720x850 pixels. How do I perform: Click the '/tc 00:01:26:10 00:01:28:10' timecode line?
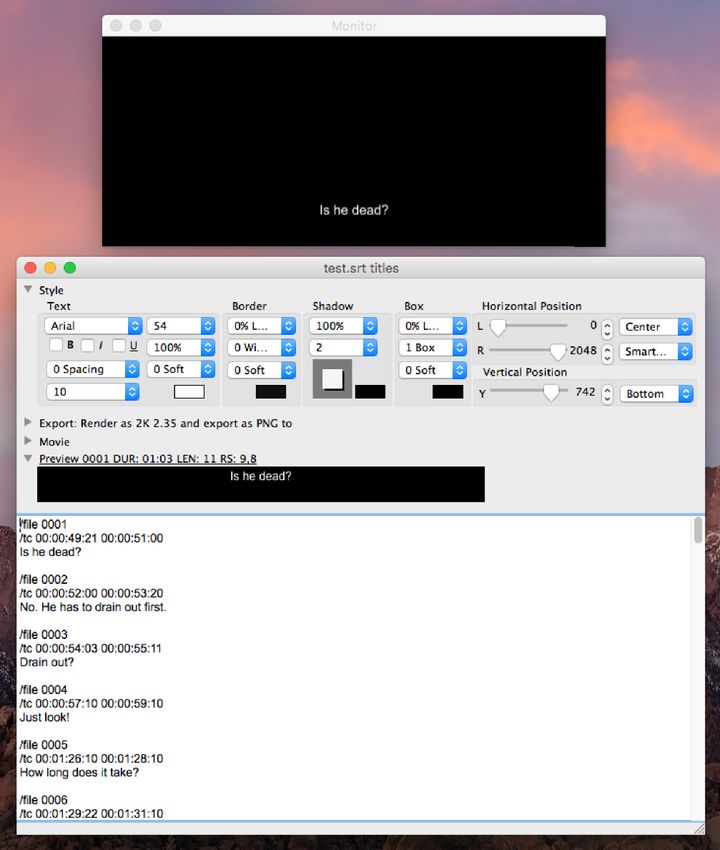(91, 758)
